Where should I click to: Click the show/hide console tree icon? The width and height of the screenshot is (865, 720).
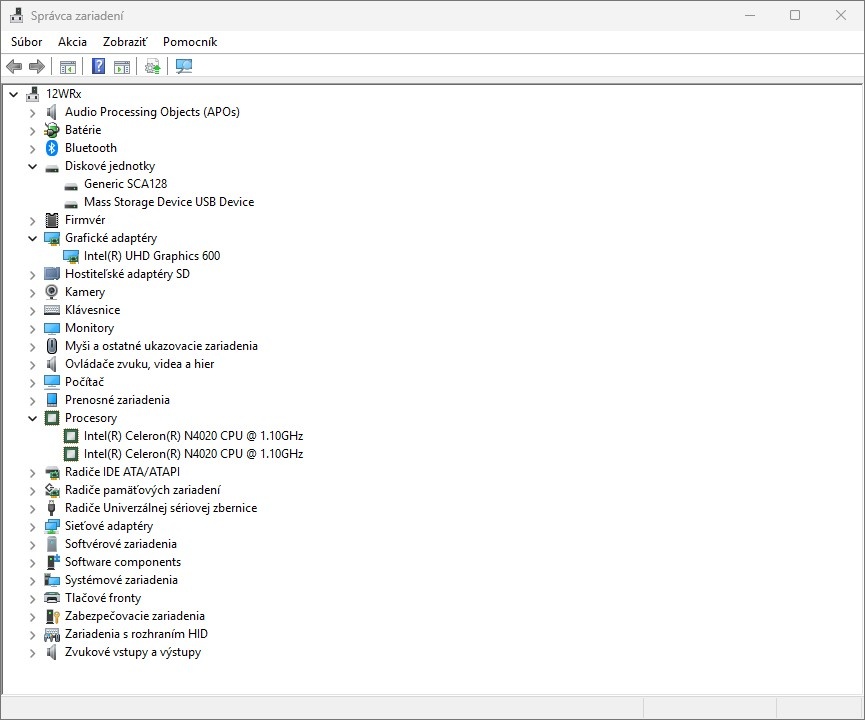click(67, 67)
